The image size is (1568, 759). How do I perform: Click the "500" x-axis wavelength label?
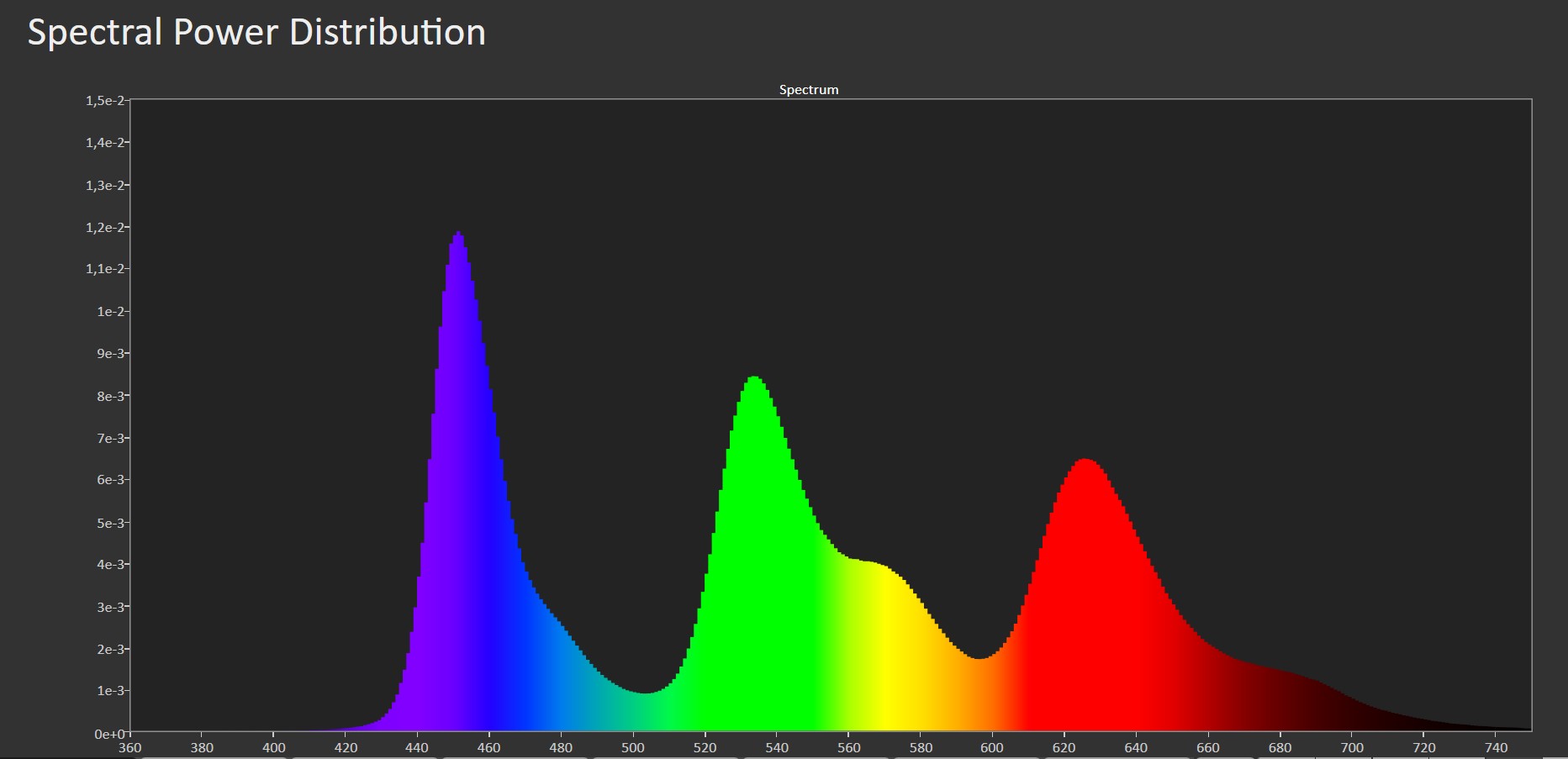(x=633, y=747)
